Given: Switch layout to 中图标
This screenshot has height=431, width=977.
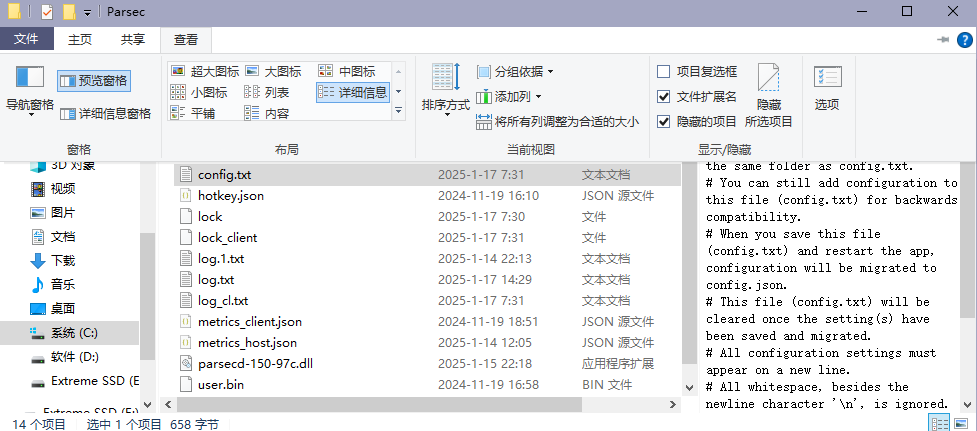Looking at the screenshot, I should point(348,72).
